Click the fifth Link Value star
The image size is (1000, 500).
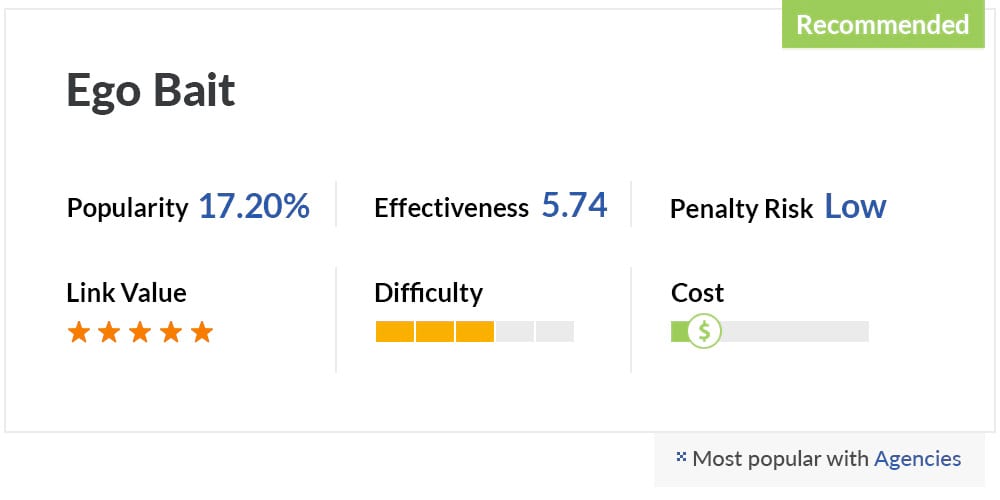[202, 332]
